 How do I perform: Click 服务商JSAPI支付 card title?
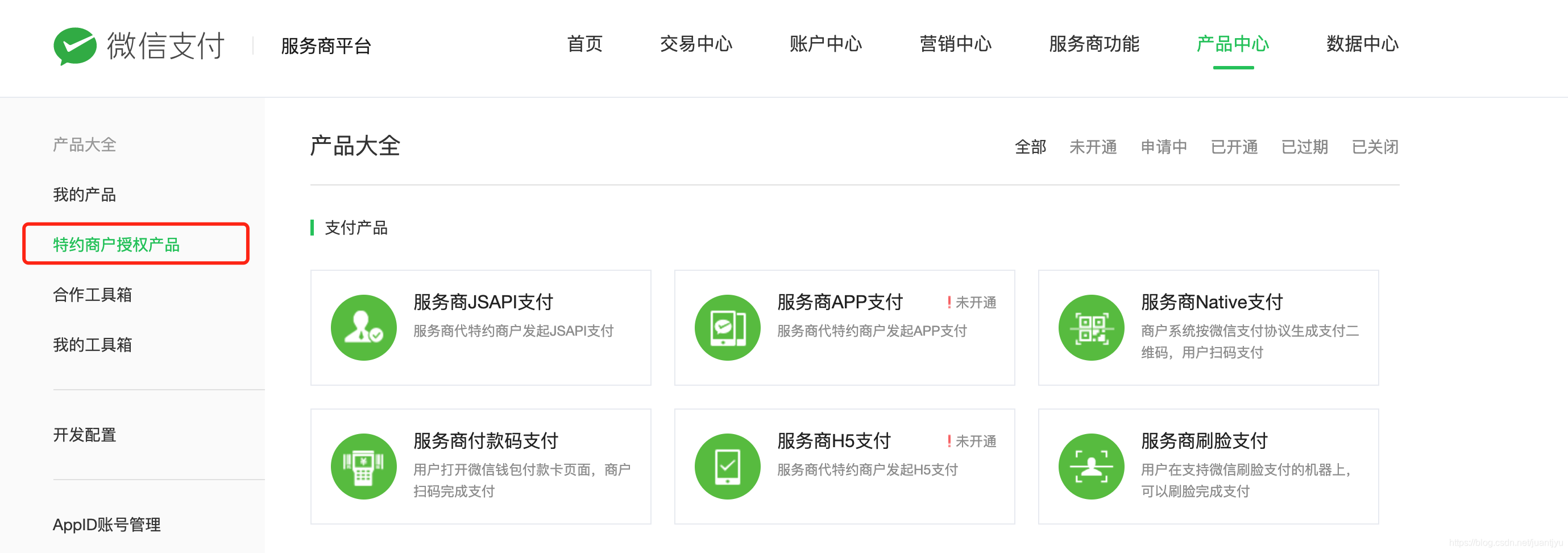(x=483, y=302)
